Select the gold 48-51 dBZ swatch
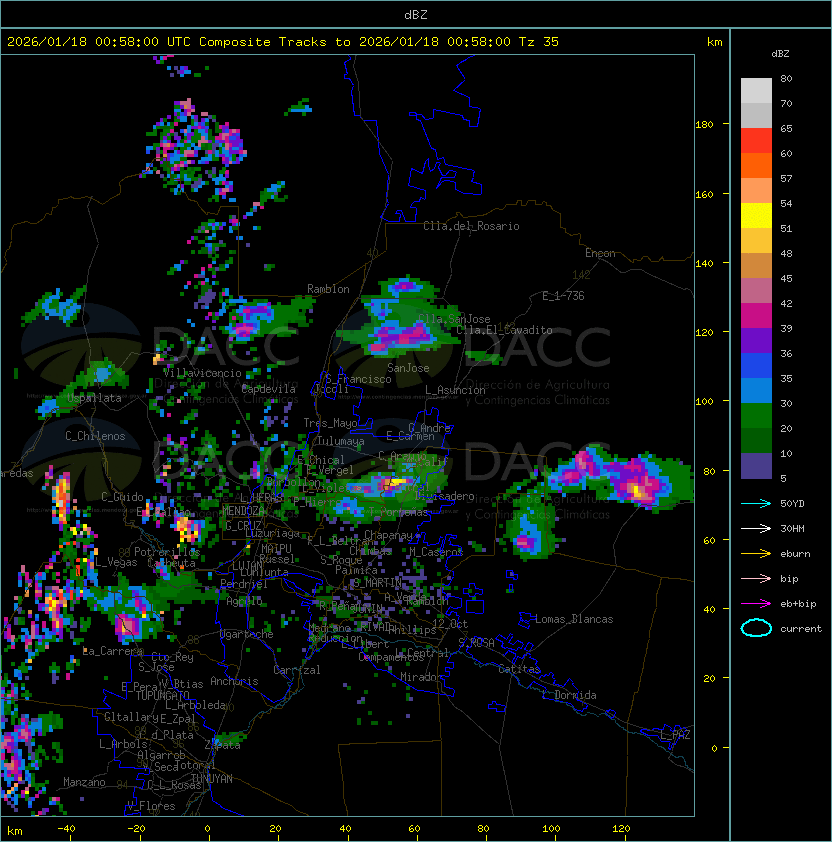Viewport: 832px width, 842px height. (756, 241)
